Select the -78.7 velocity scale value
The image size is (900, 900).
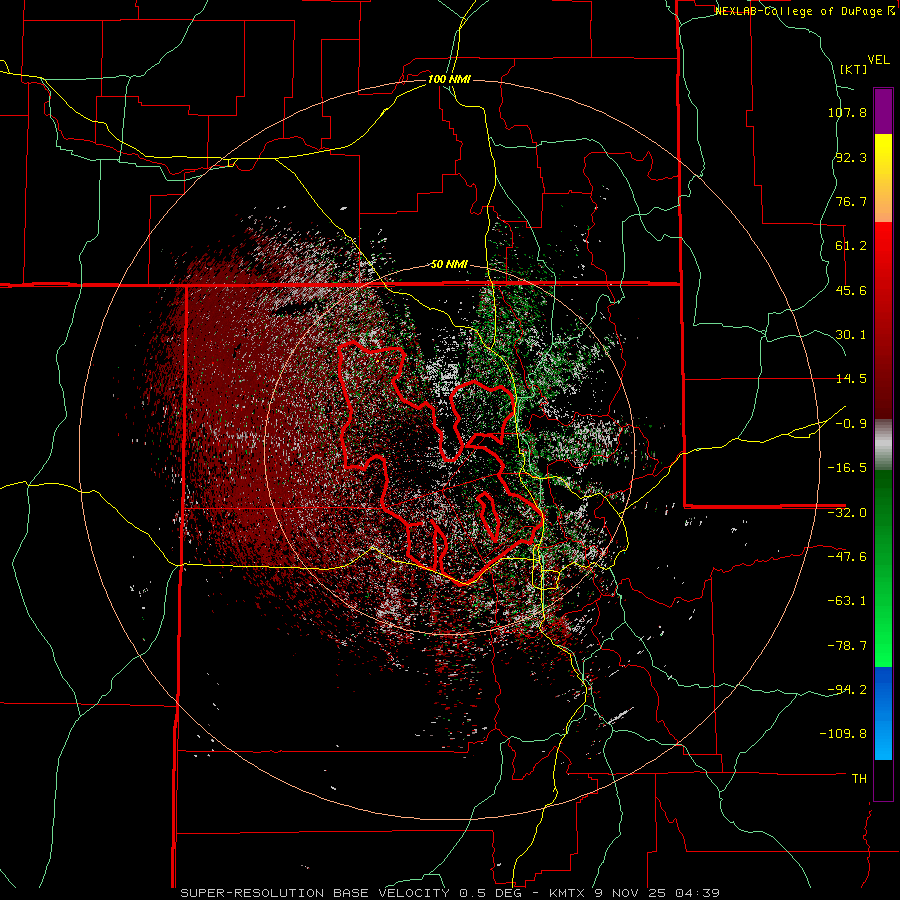click(x=847, y=646)
